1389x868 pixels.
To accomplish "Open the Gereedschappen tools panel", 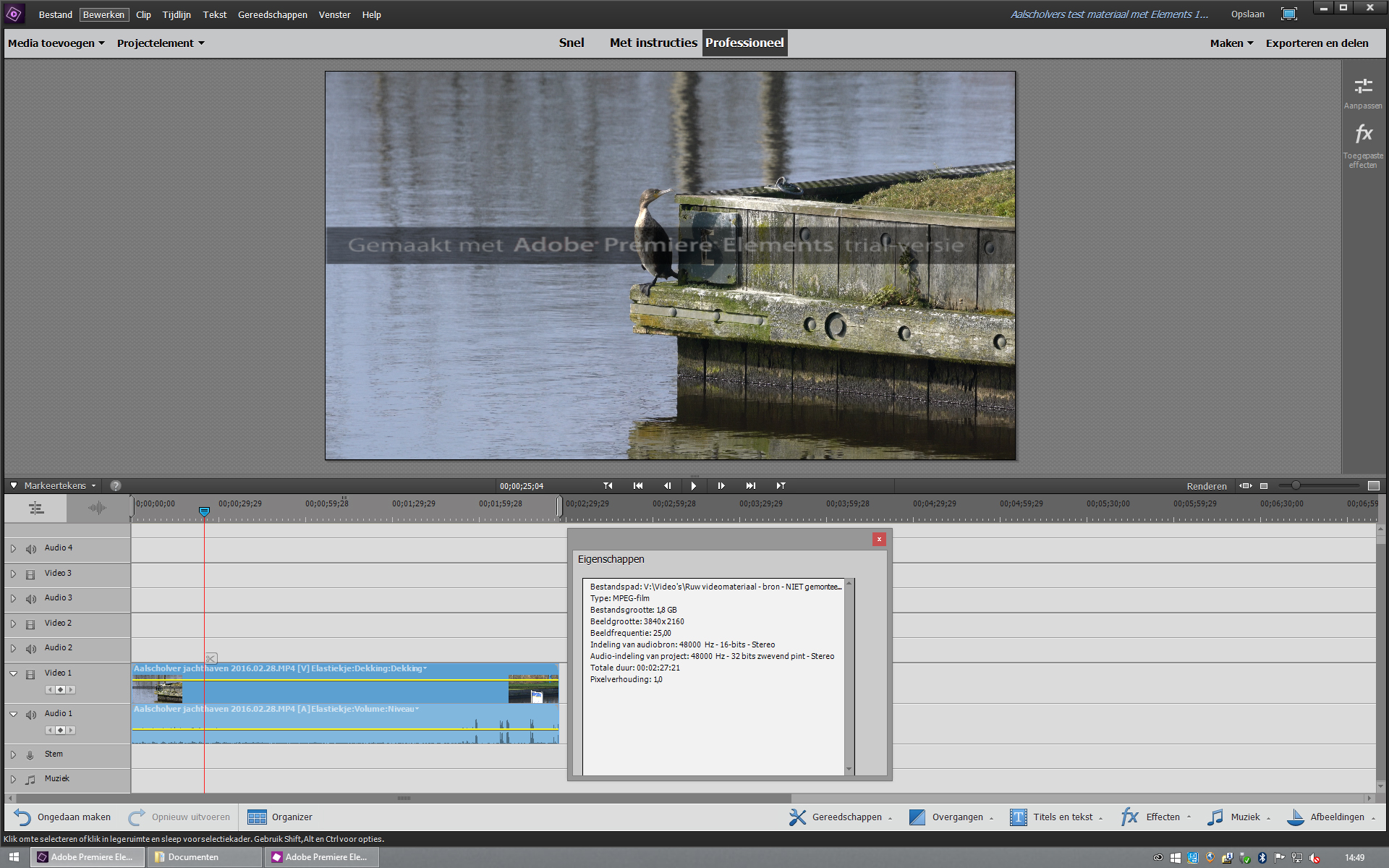I will coord(840,817).
